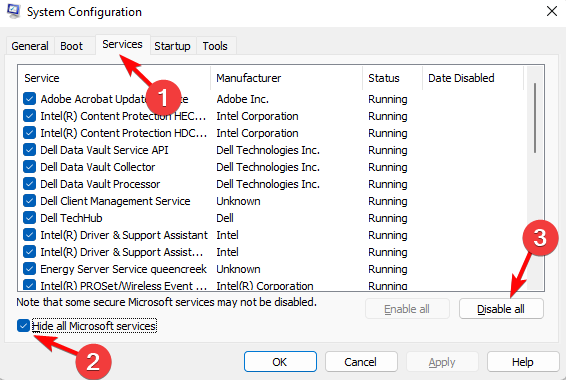Viewport: 566px width, 380px height.
Task: Go to the Startup tab
Action: coord(173,46)
